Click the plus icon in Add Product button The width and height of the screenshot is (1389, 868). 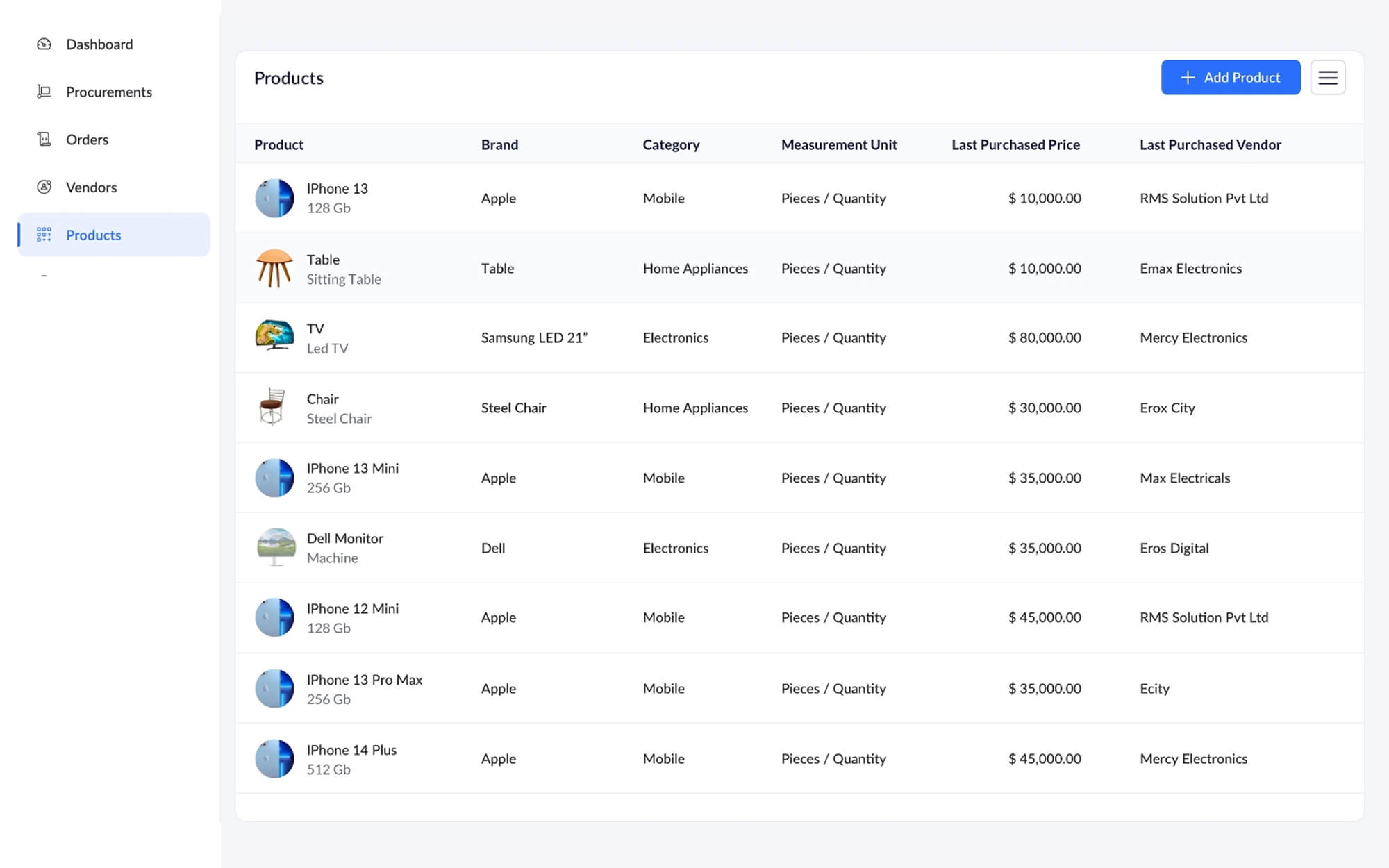click(1188, 77)
